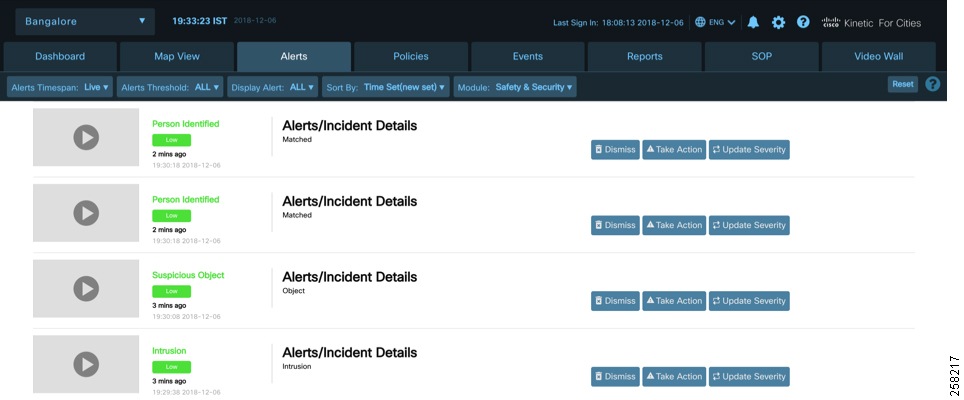Open the settings gear icon
Image resolution: width=964 pixels, height=400 pixels.
coord(778,22)
